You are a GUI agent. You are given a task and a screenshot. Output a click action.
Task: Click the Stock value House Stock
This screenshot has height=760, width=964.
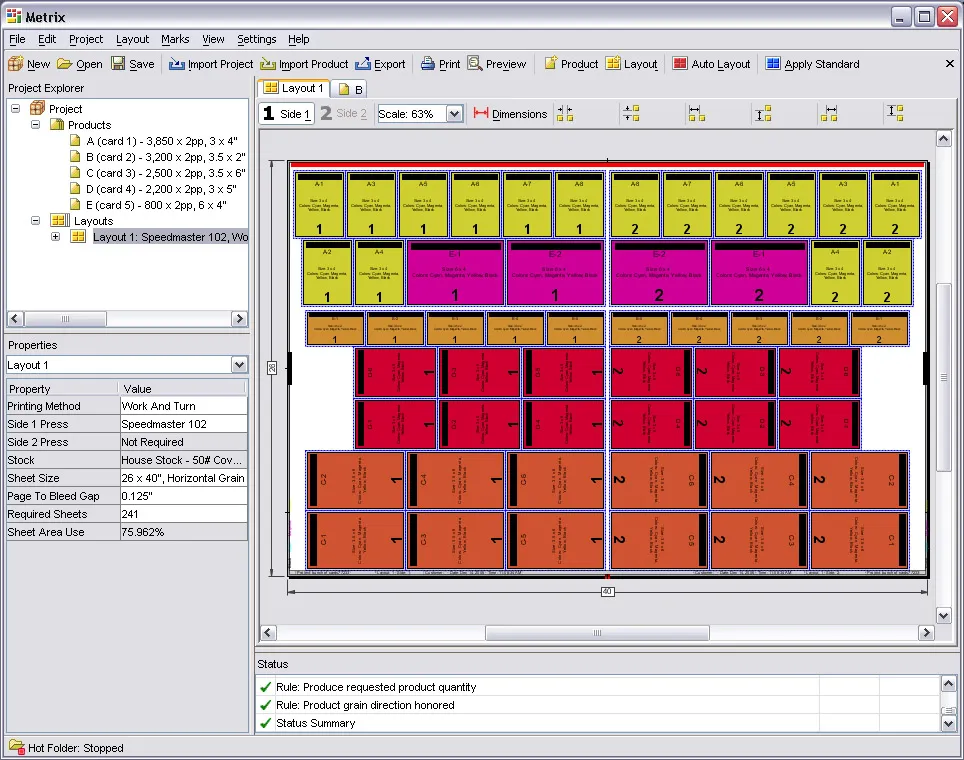click(x=184, y=460)
